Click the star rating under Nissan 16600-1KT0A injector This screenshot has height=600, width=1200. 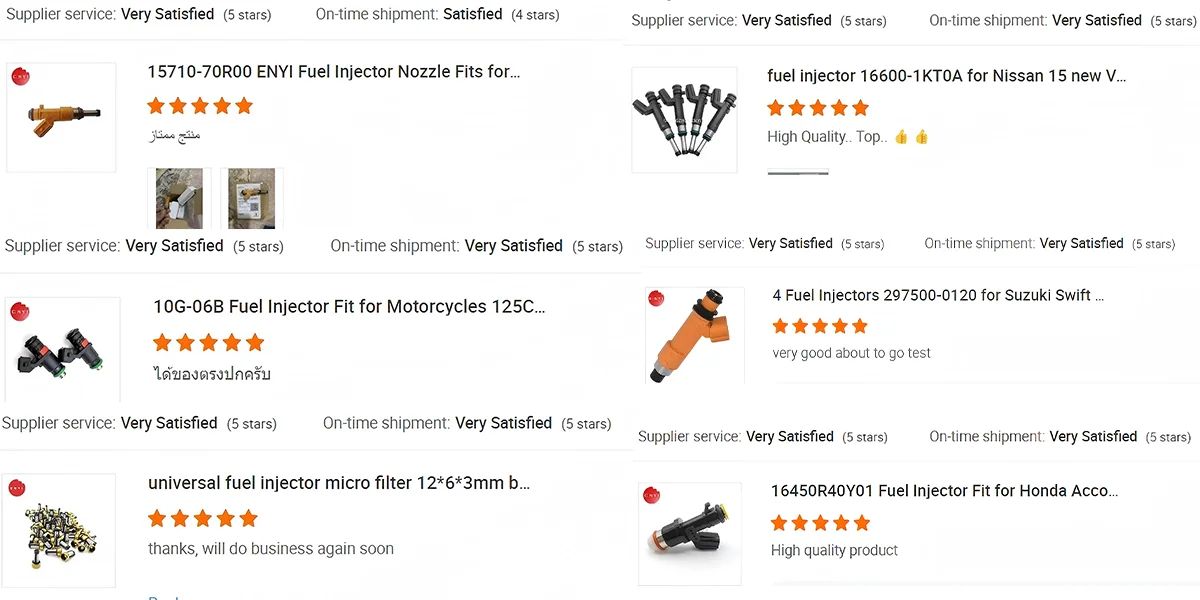[x=818, y=108]
